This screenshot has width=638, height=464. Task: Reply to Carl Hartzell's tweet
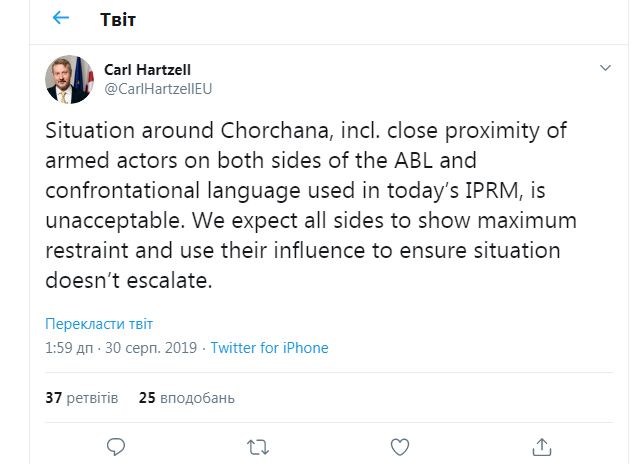[116, 445]
